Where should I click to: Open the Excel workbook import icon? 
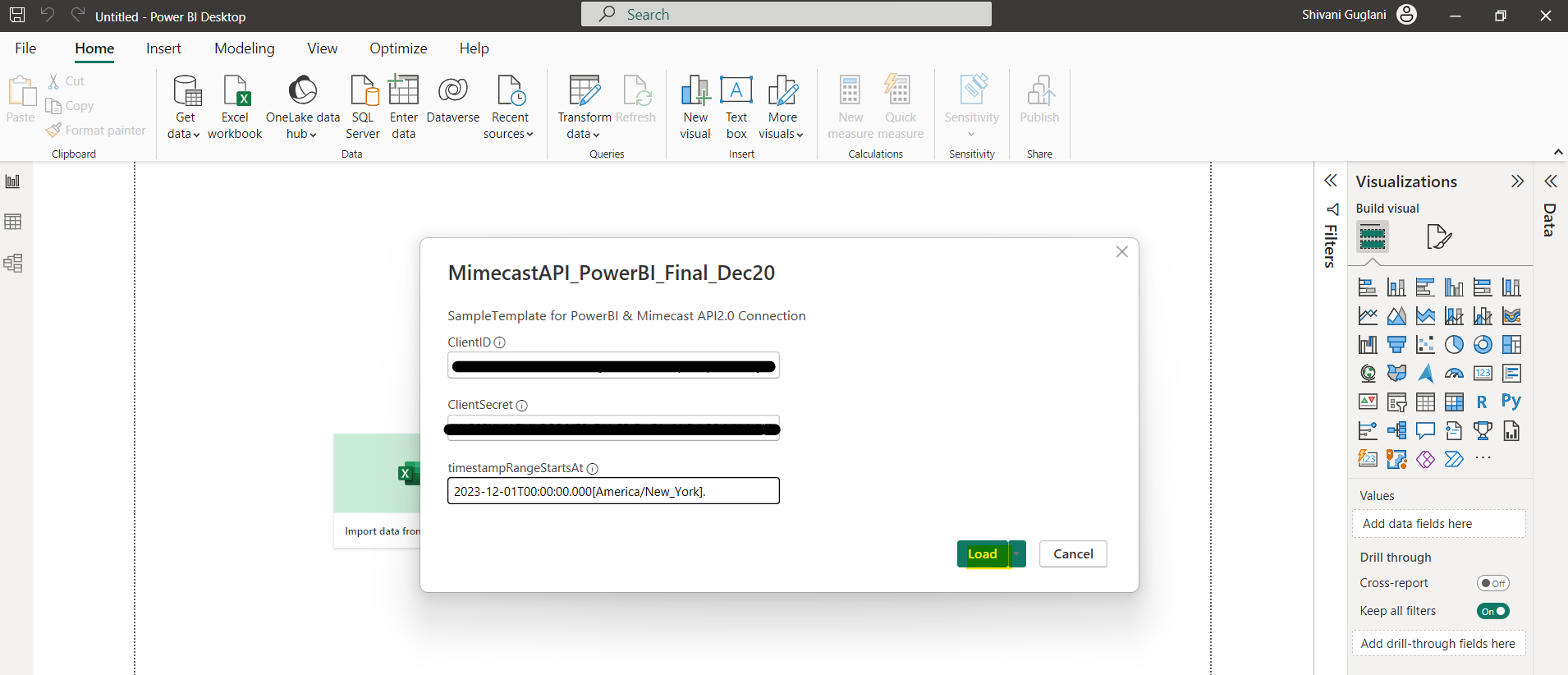tap(236, 92)
